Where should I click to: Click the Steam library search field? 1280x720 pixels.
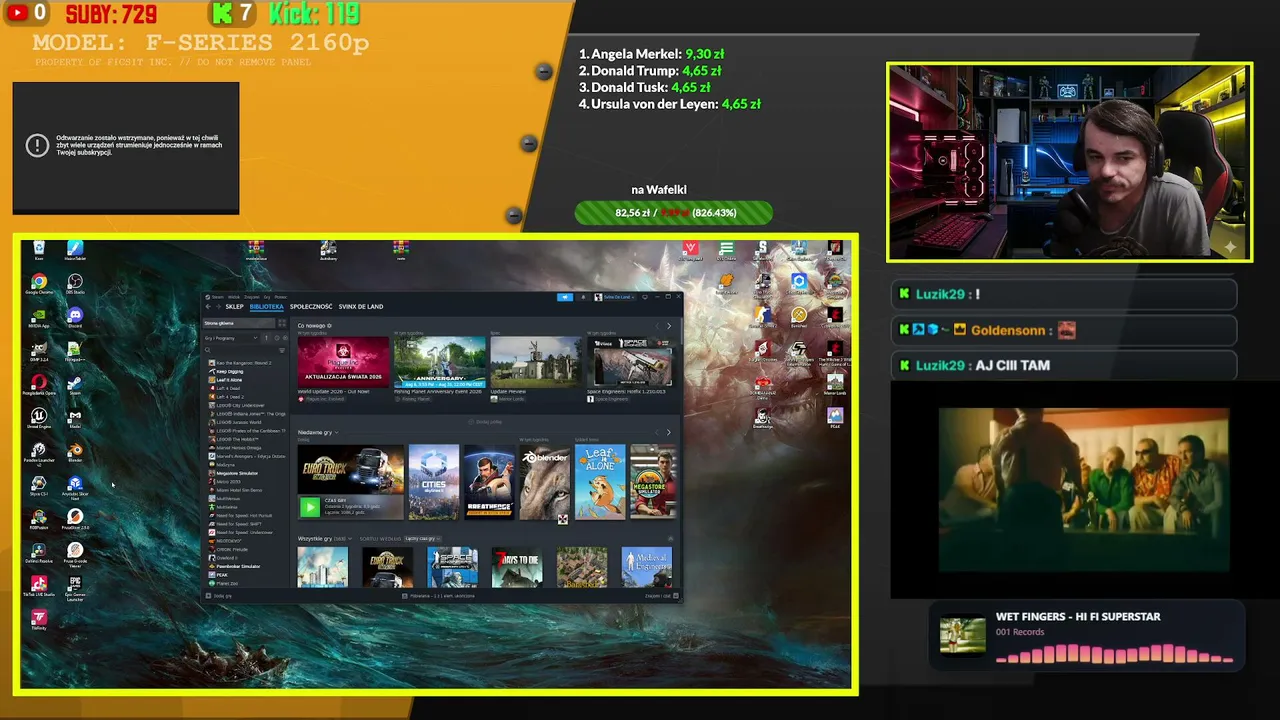tap(239, 350)
